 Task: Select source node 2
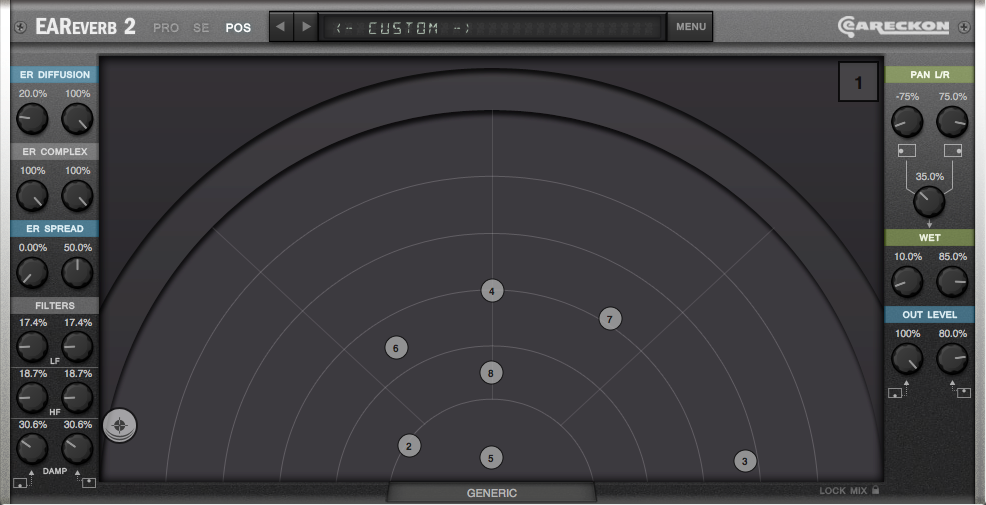point(409,446)
